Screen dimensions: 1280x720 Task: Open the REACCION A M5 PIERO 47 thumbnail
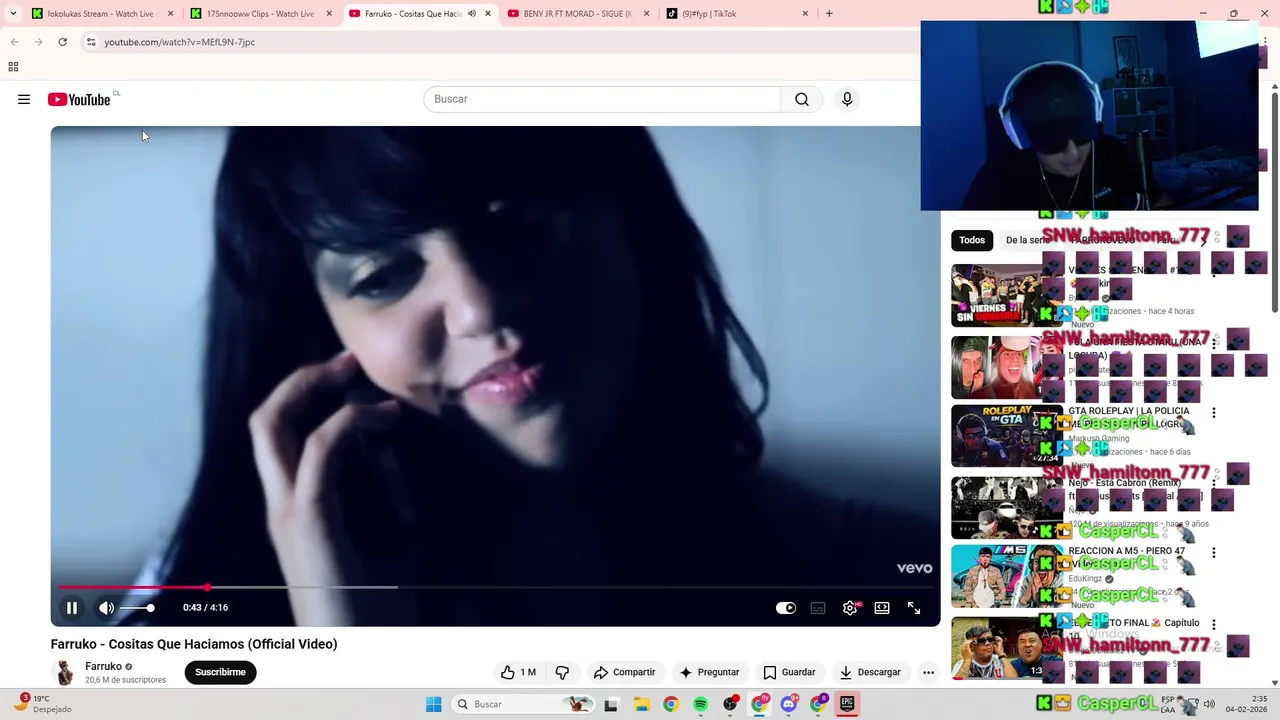1006,576
